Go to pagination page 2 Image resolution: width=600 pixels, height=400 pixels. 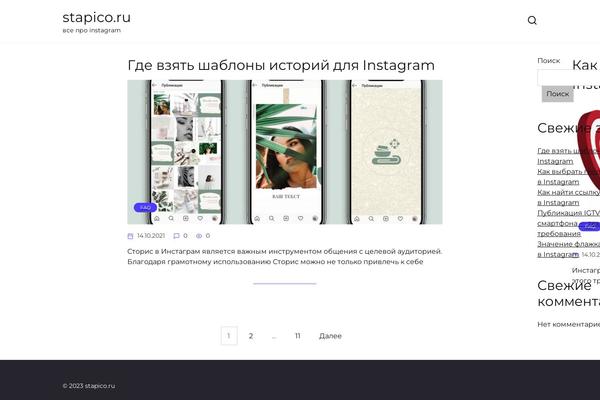click(251, 336)
